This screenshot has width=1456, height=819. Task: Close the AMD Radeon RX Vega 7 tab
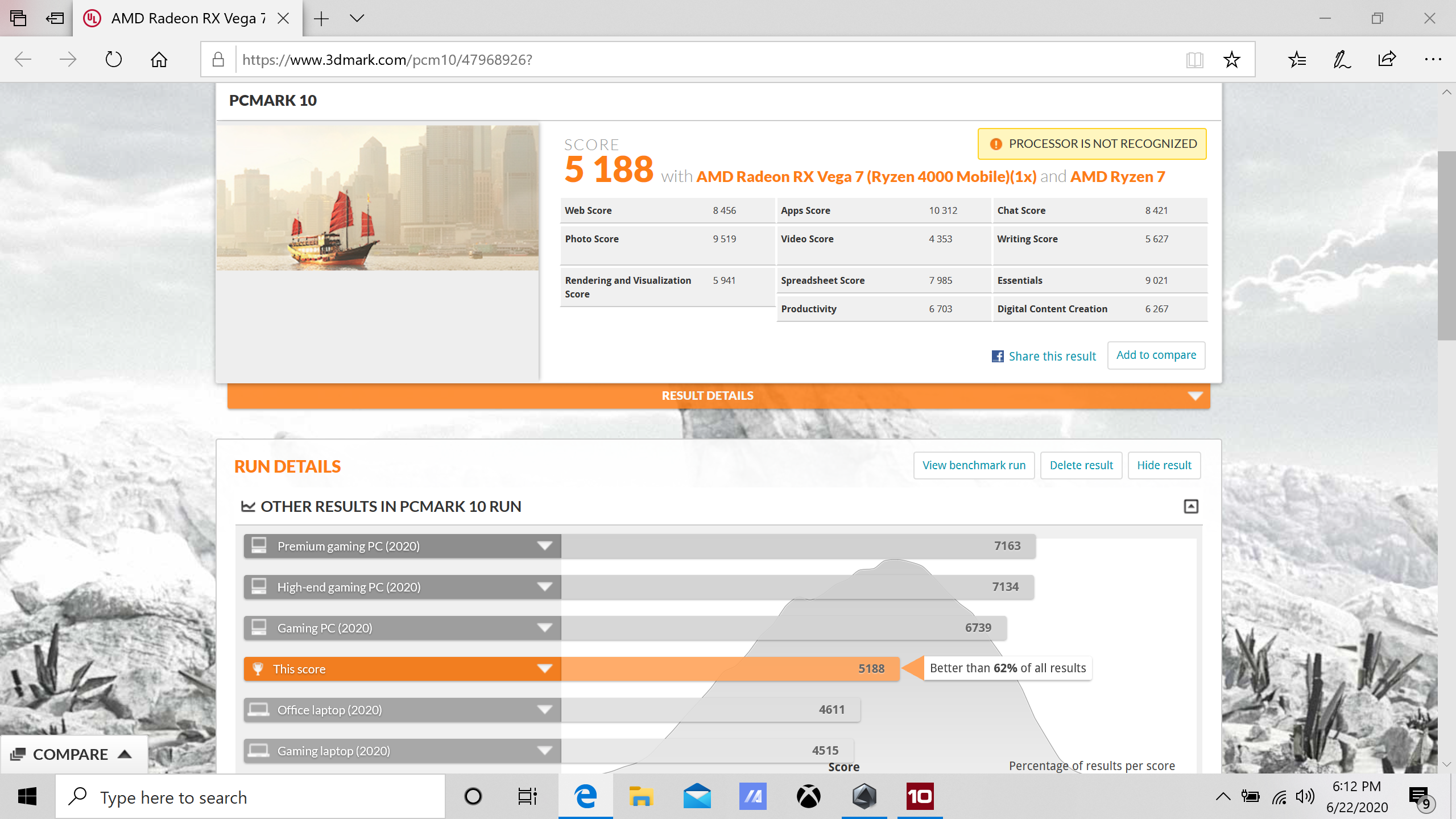[x=283, y=18]
